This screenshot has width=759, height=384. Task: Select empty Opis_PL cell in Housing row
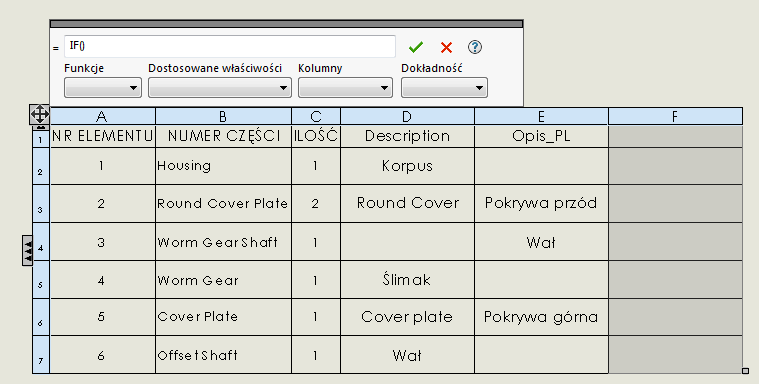541,166
